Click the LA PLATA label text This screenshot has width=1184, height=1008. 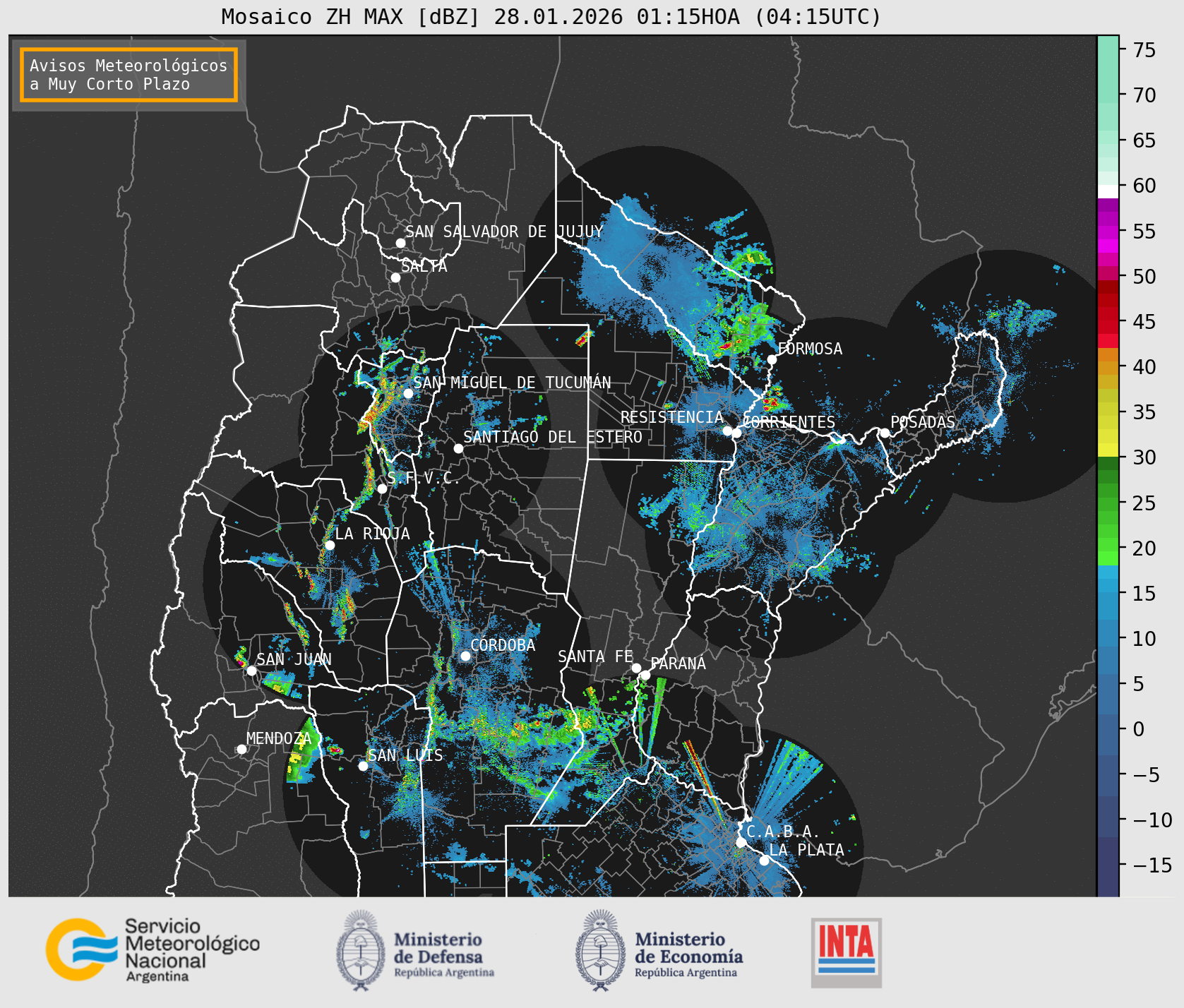(x=806, y=850)
